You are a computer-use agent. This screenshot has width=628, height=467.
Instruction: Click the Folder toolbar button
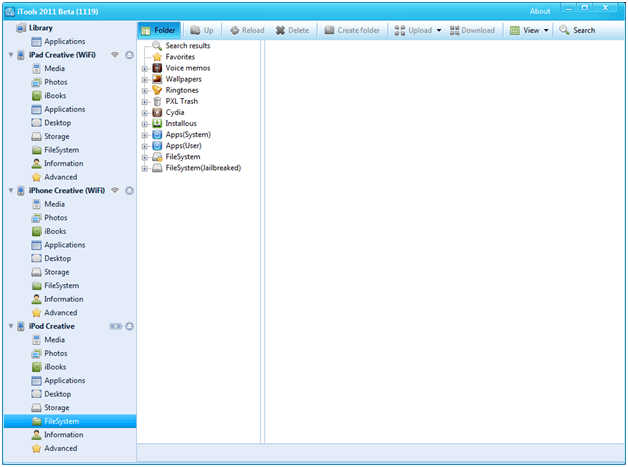click(159, 30)
